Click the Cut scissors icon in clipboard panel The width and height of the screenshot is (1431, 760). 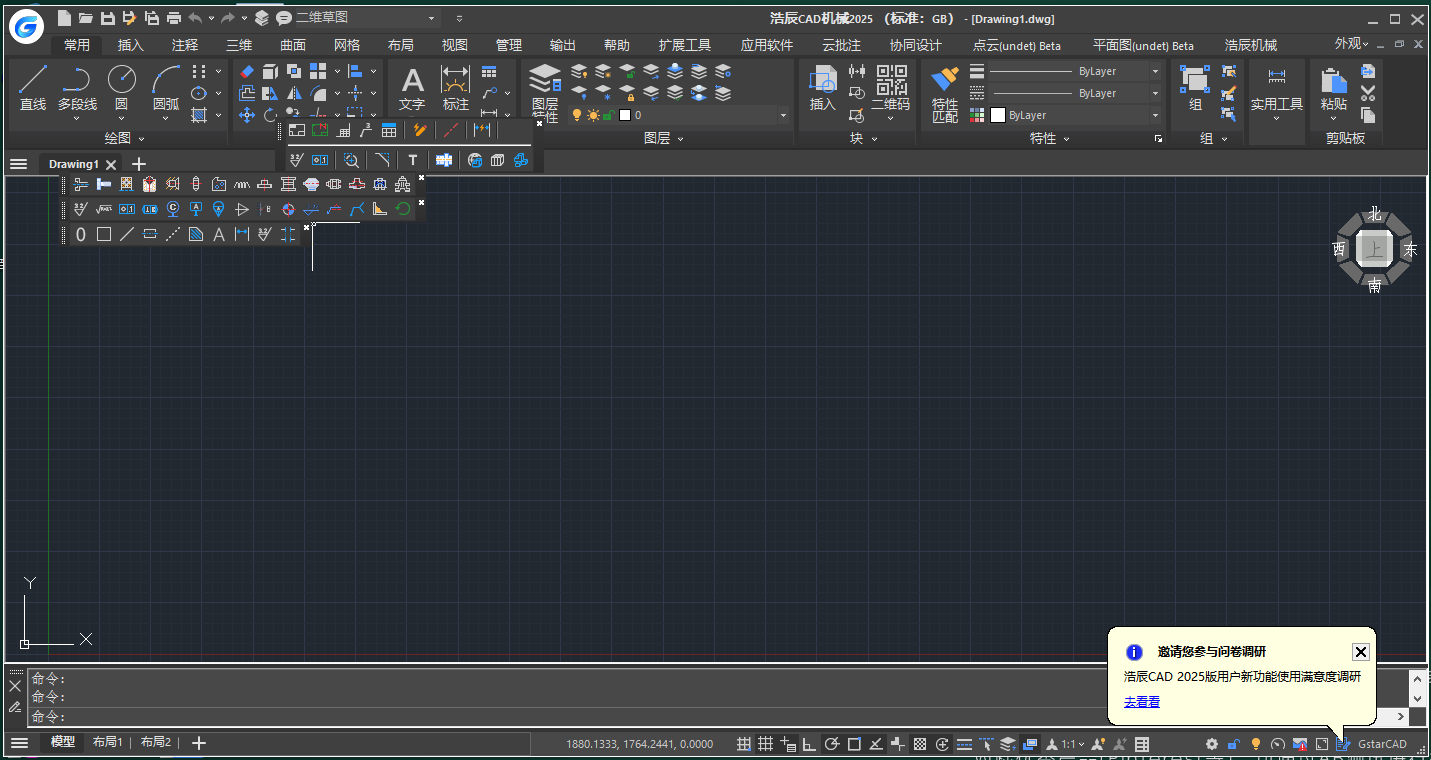pos(1368,93)
